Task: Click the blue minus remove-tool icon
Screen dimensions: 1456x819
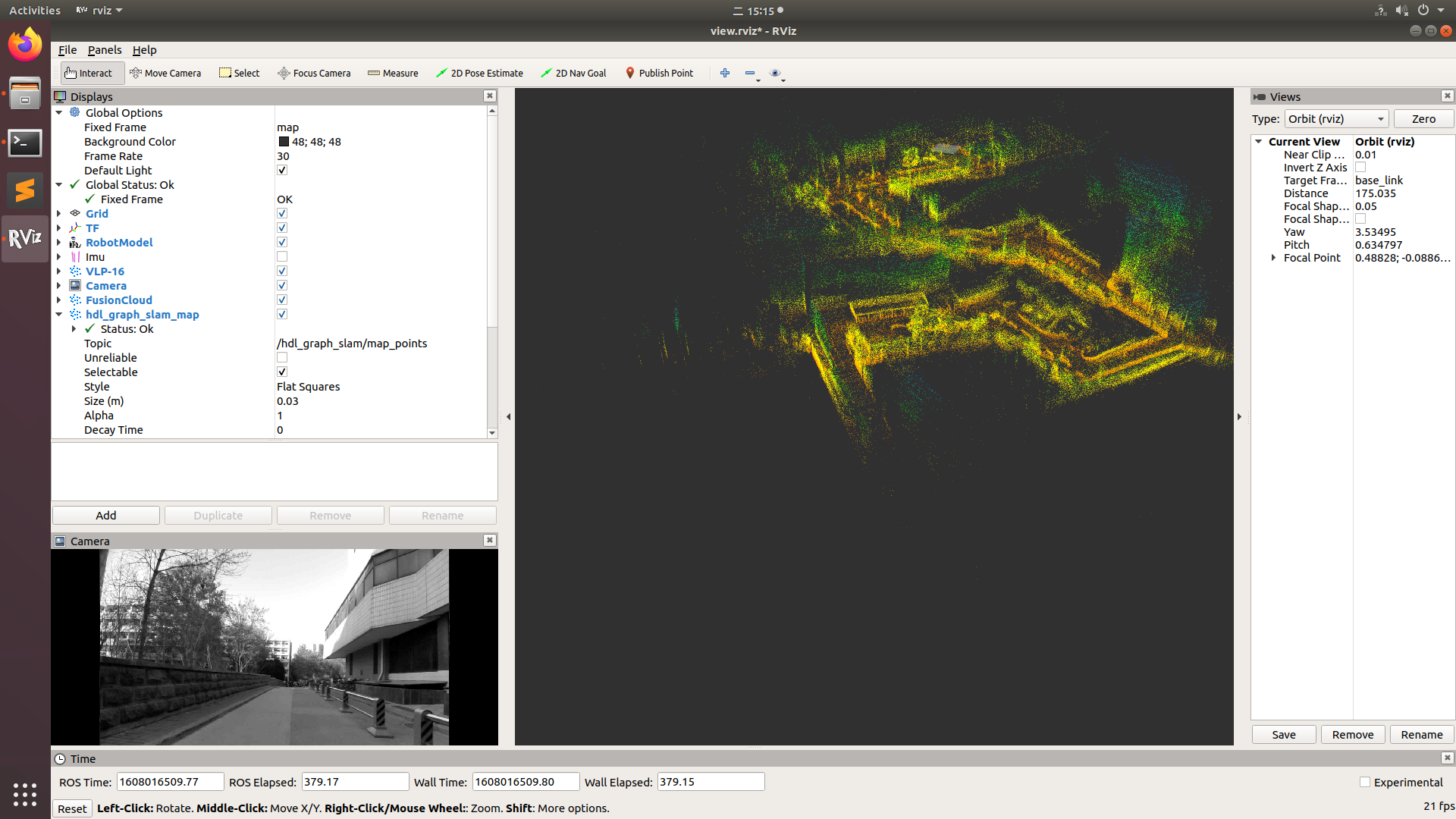Action: 750,73
